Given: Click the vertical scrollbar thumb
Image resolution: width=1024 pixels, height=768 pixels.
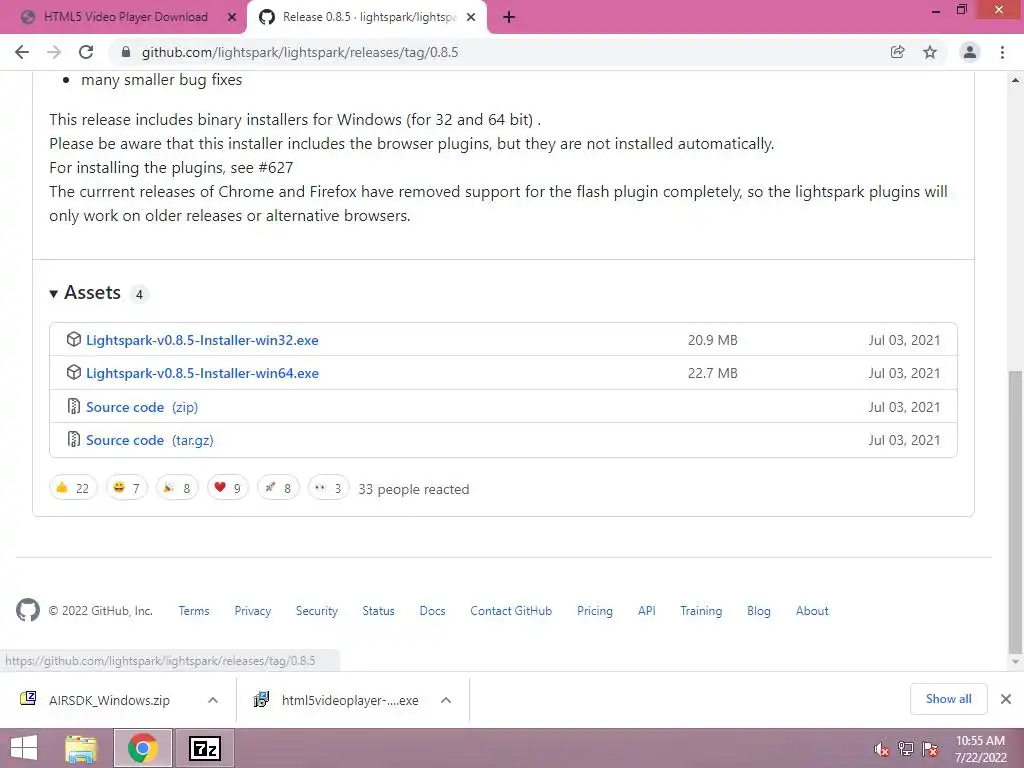Looking at the screenshot, I should (1016, 511).
